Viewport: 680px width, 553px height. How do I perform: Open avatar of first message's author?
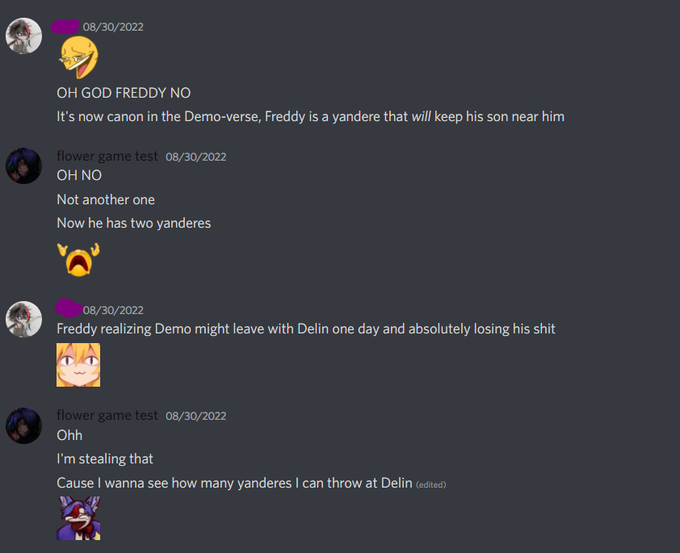click(x=23, y=36)
